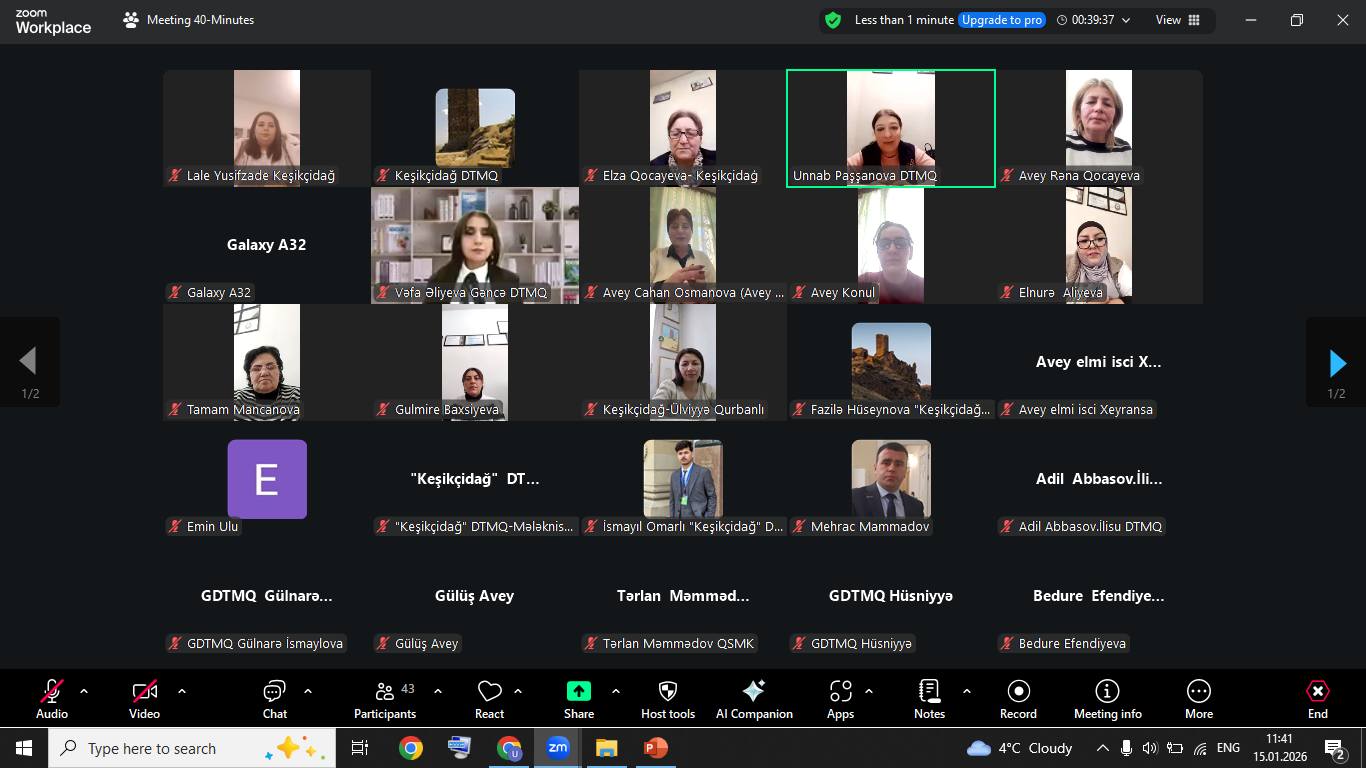
Task: Click the End meeting button
Action: [1317, 698]
